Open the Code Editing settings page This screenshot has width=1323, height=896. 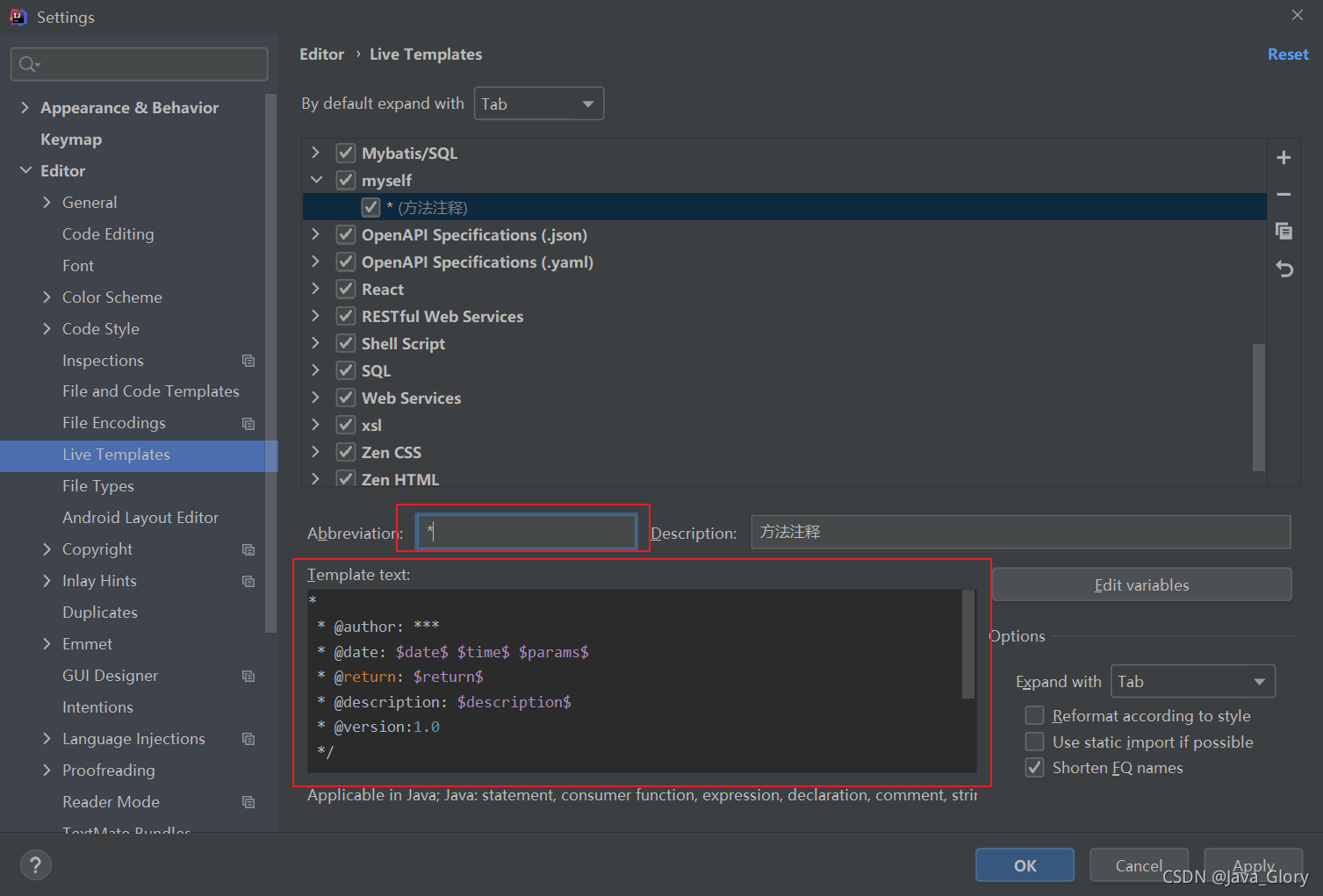coord(108,233)
